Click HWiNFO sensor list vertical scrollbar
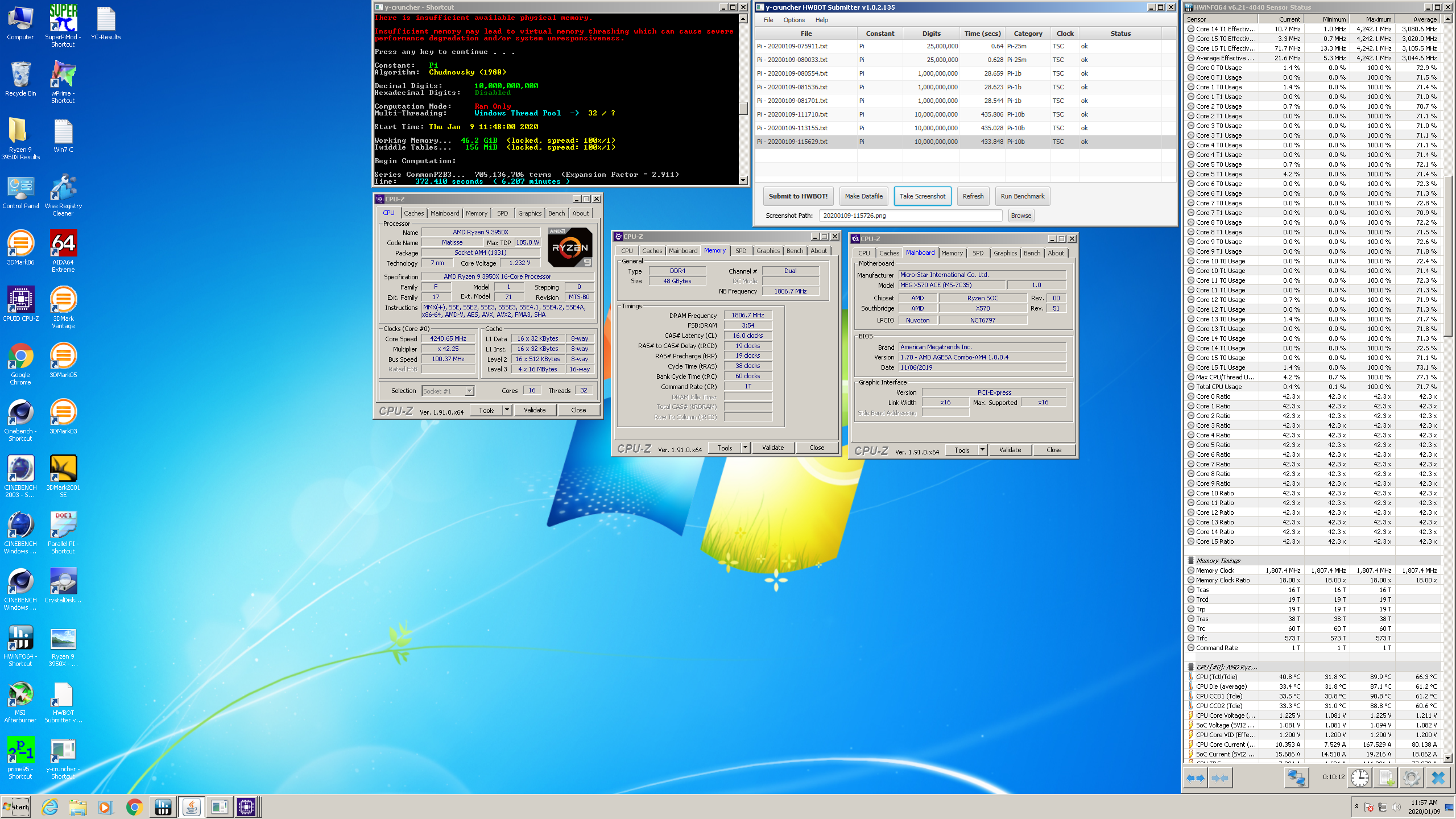 click(1447, 388)
